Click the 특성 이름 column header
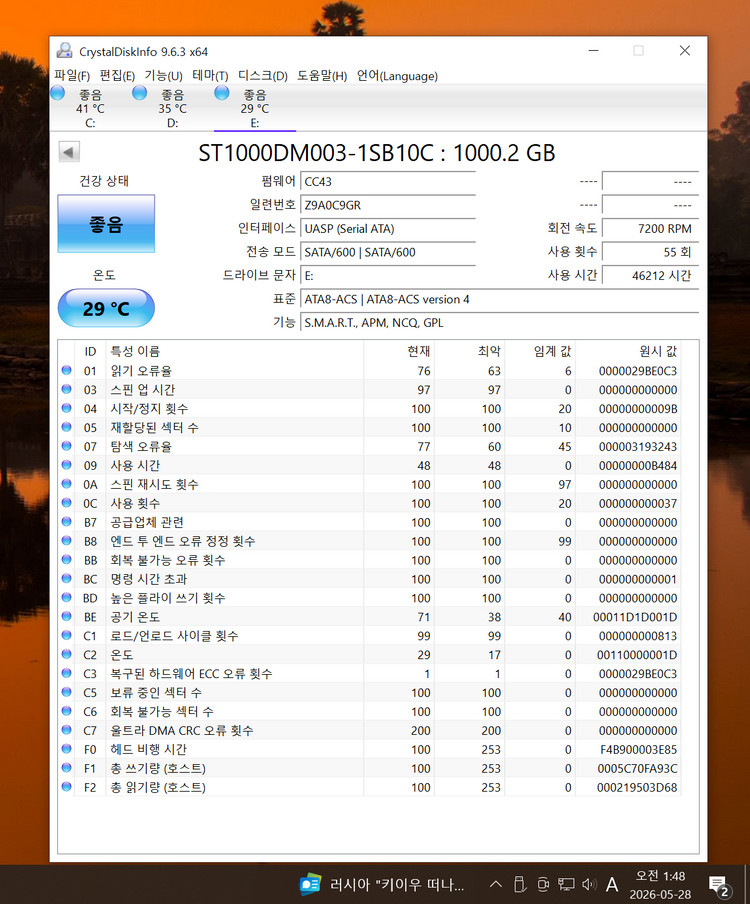This screenshot has height=904, width=750. coord(235,351)
